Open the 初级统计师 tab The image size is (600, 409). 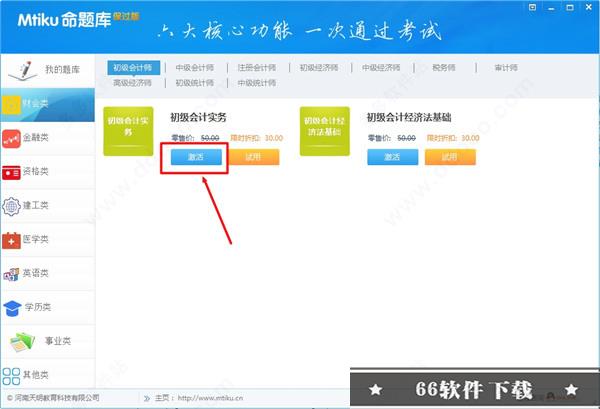[x=195, y=83]
